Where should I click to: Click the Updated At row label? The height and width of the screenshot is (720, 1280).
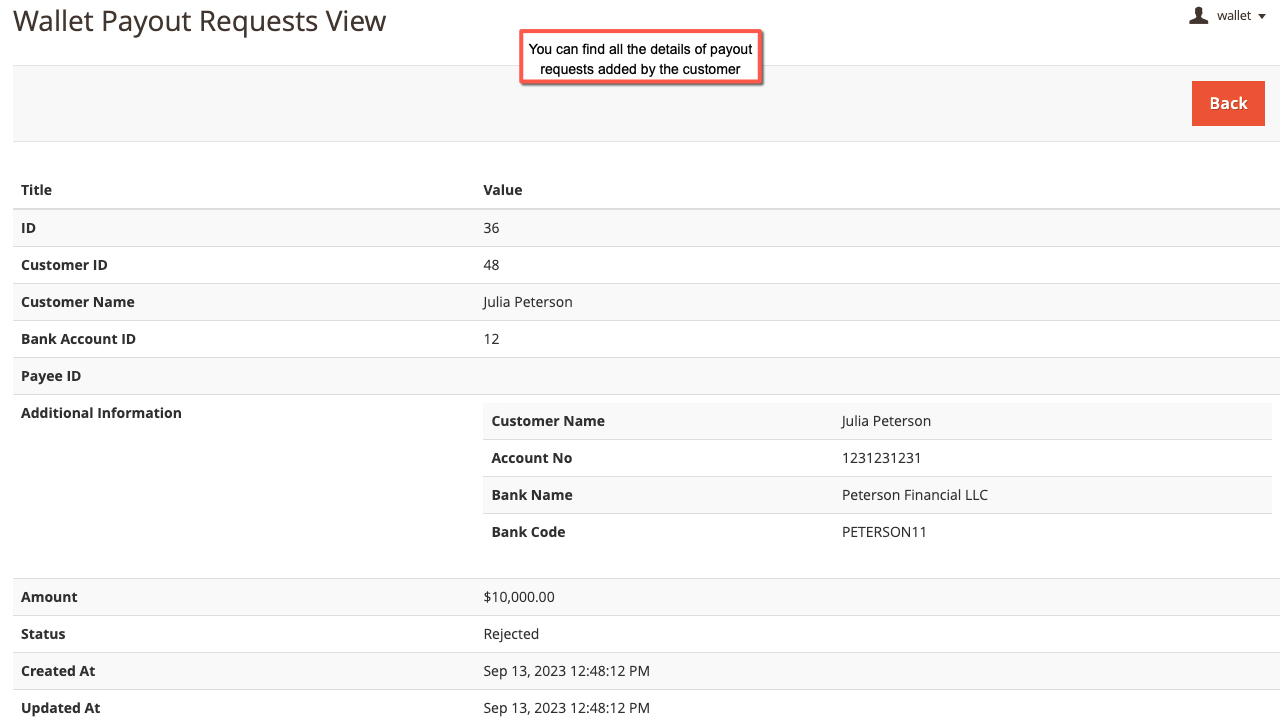(x=60, y=708)
